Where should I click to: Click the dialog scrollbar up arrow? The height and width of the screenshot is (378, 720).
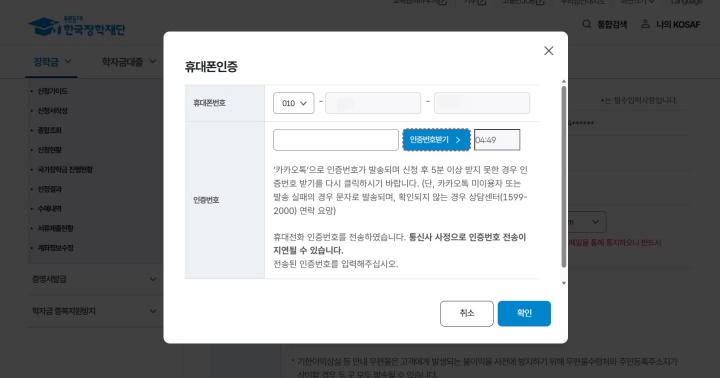pos(564,82)
